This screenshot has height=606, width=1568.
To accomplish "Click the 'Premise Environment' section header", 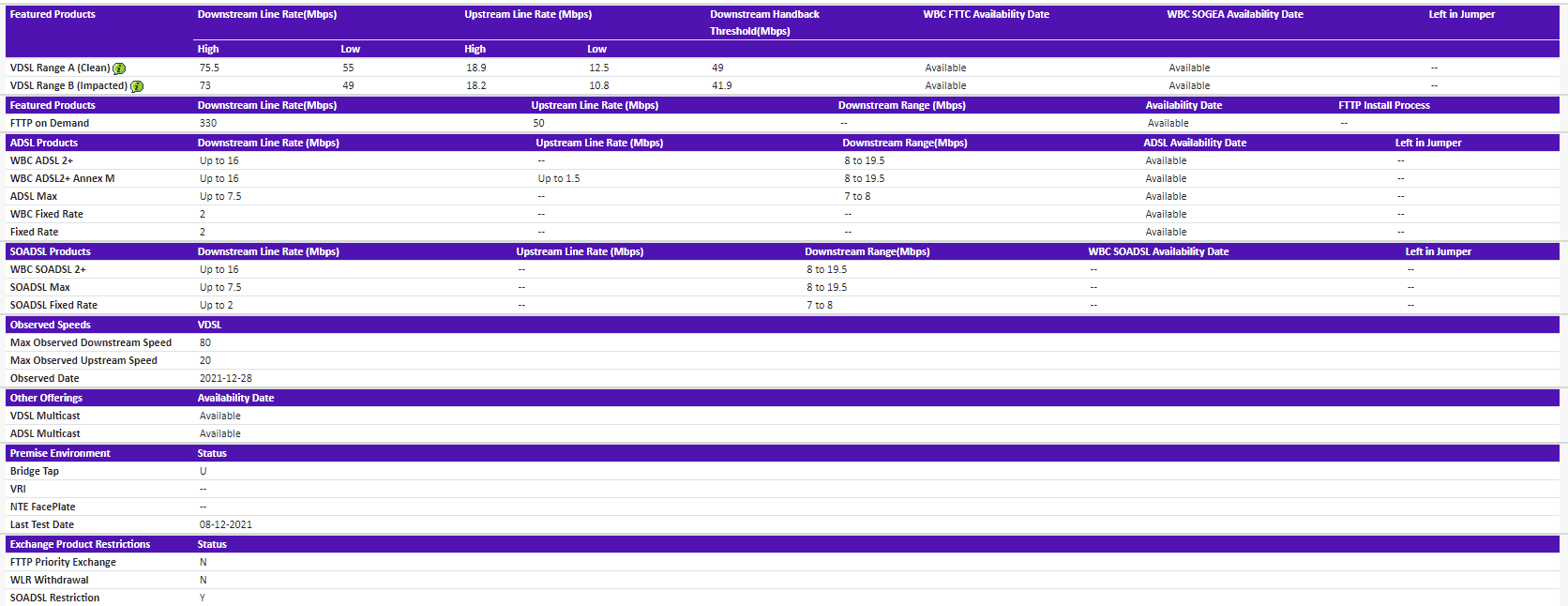I will click(60, 453).
